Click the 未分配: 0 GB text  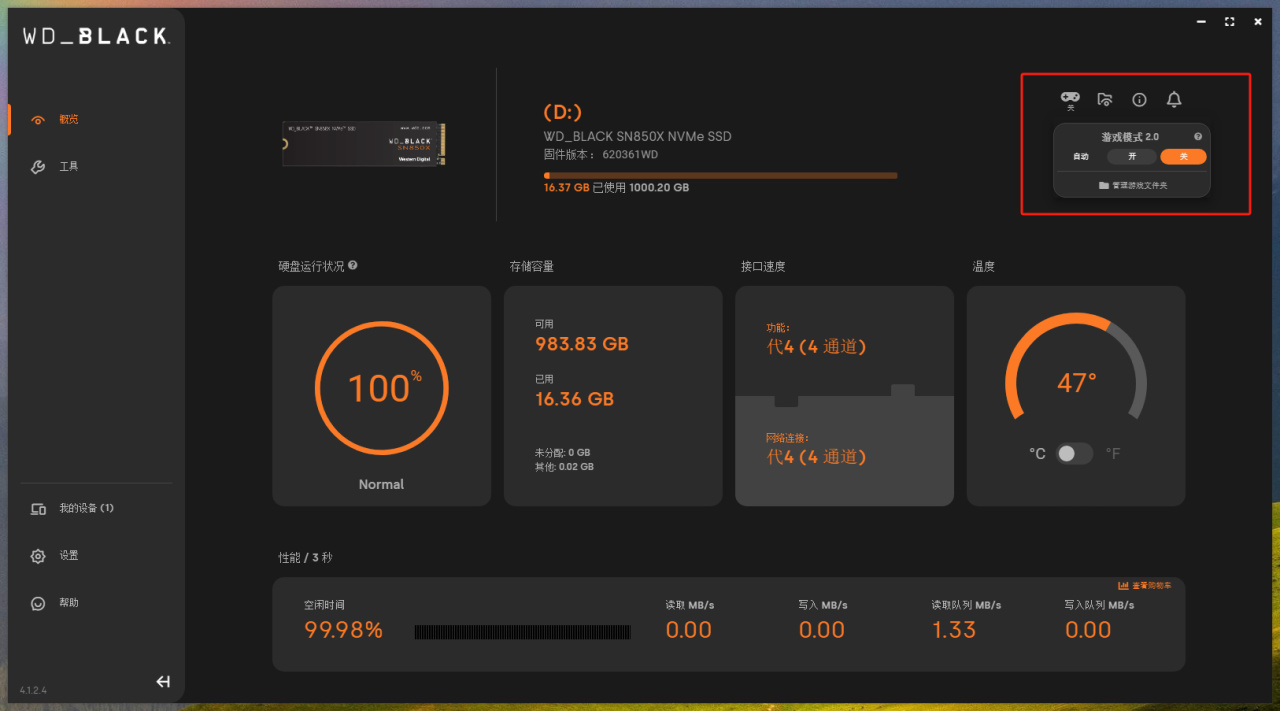(x=563, y=452)
